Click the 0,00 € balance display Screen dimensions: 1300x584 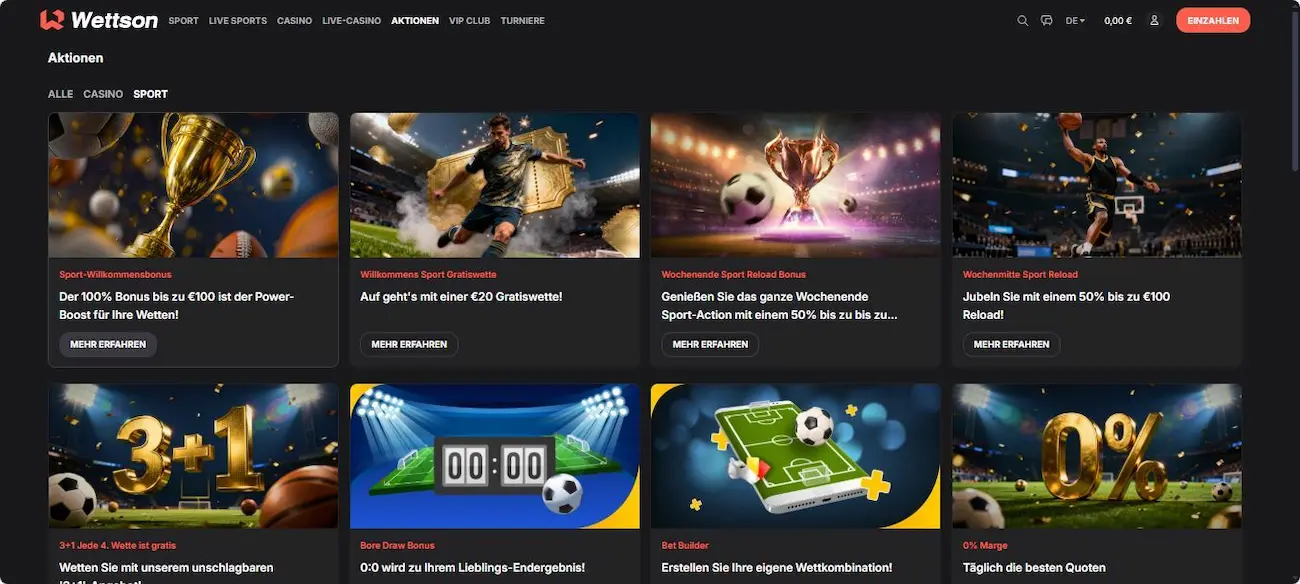1118,20
